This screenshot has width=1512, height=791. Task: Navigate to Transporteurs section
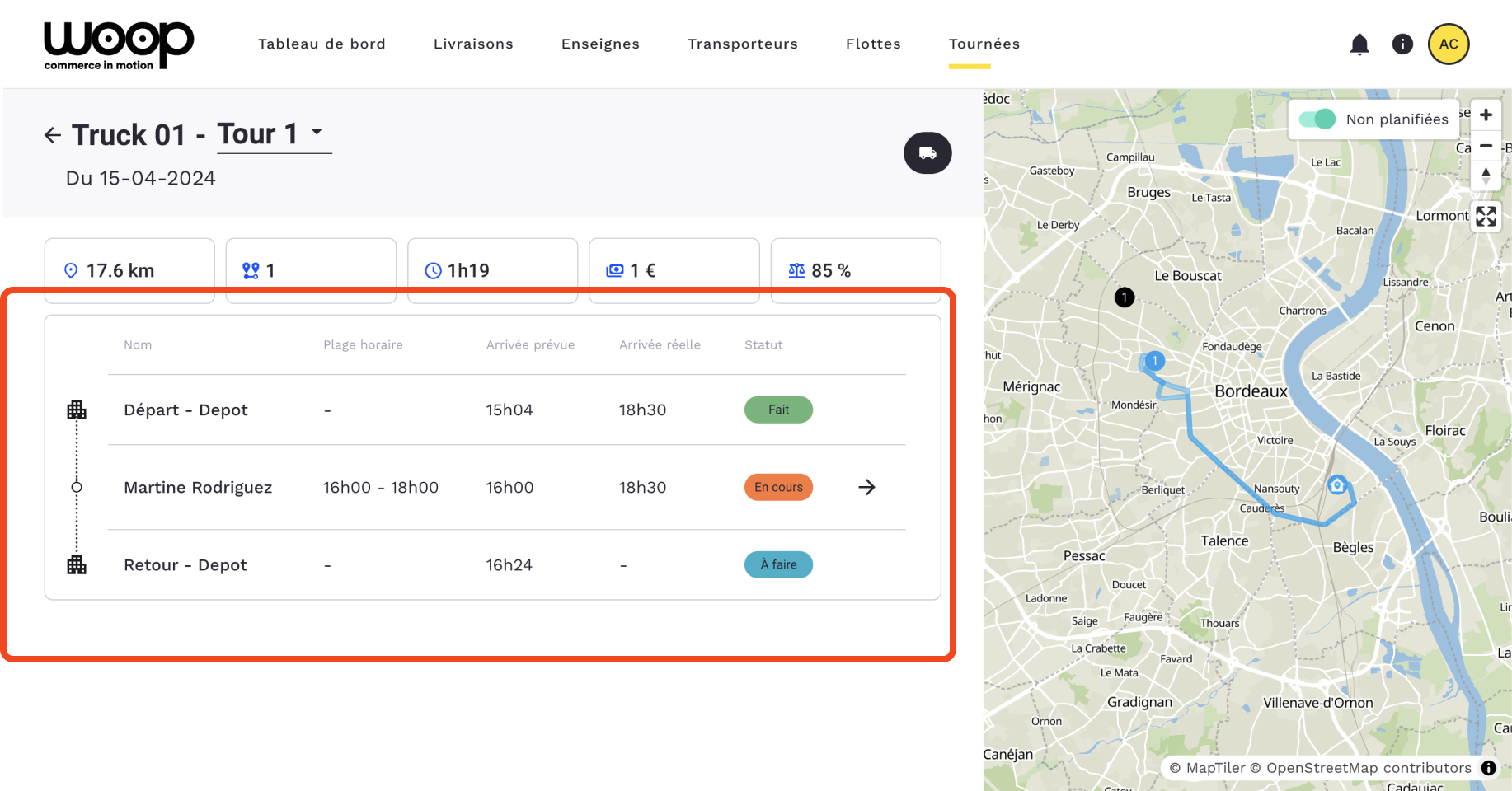742,44
